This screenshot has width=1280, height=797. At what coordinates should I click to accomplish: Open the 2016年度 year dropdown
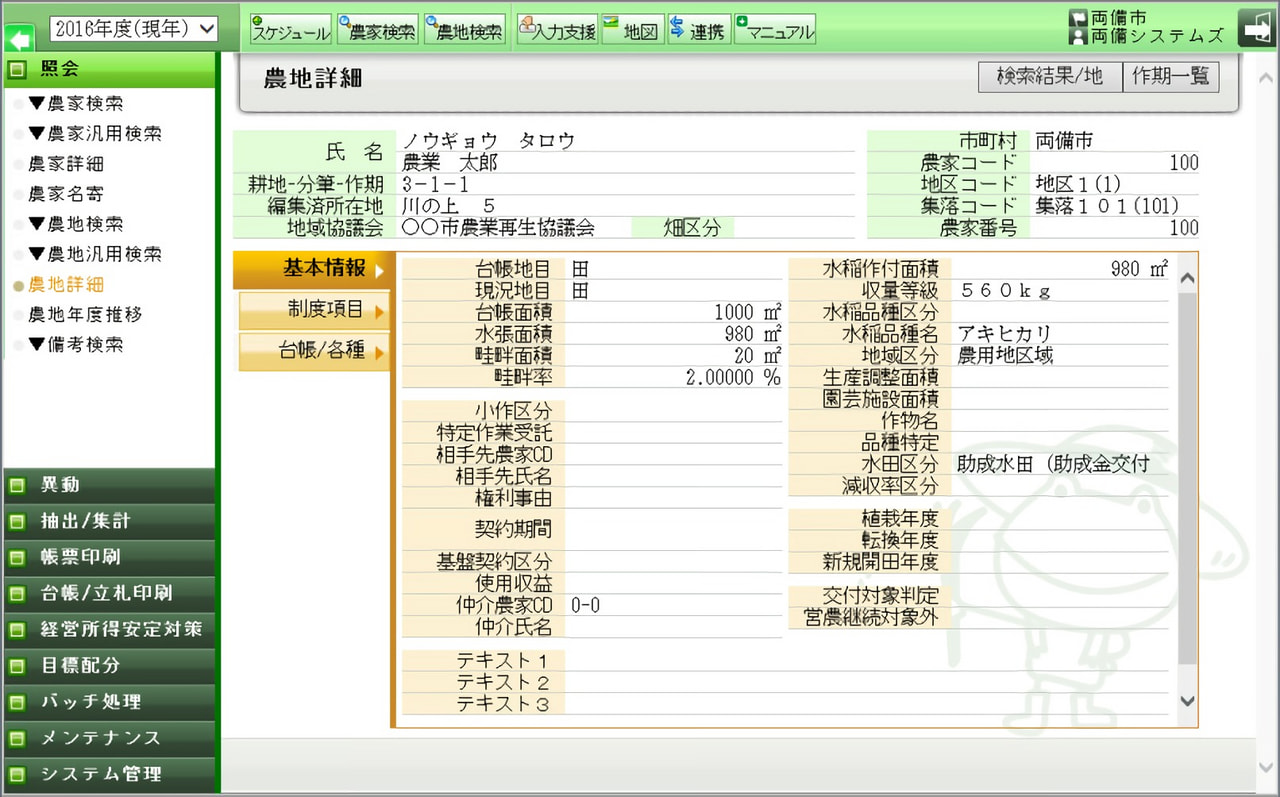pyautogui.click(x=133, y=28)
